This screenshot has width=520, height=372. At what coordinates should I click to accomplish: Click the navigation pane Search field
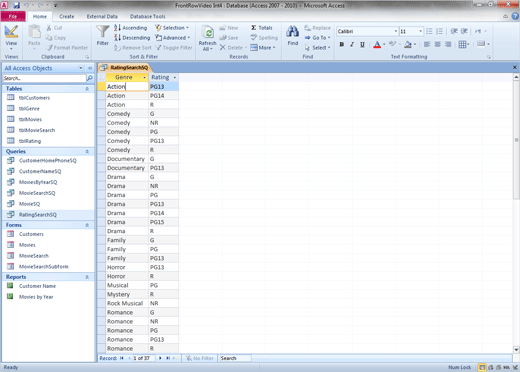pyautogui.click(x=44, y=78)
